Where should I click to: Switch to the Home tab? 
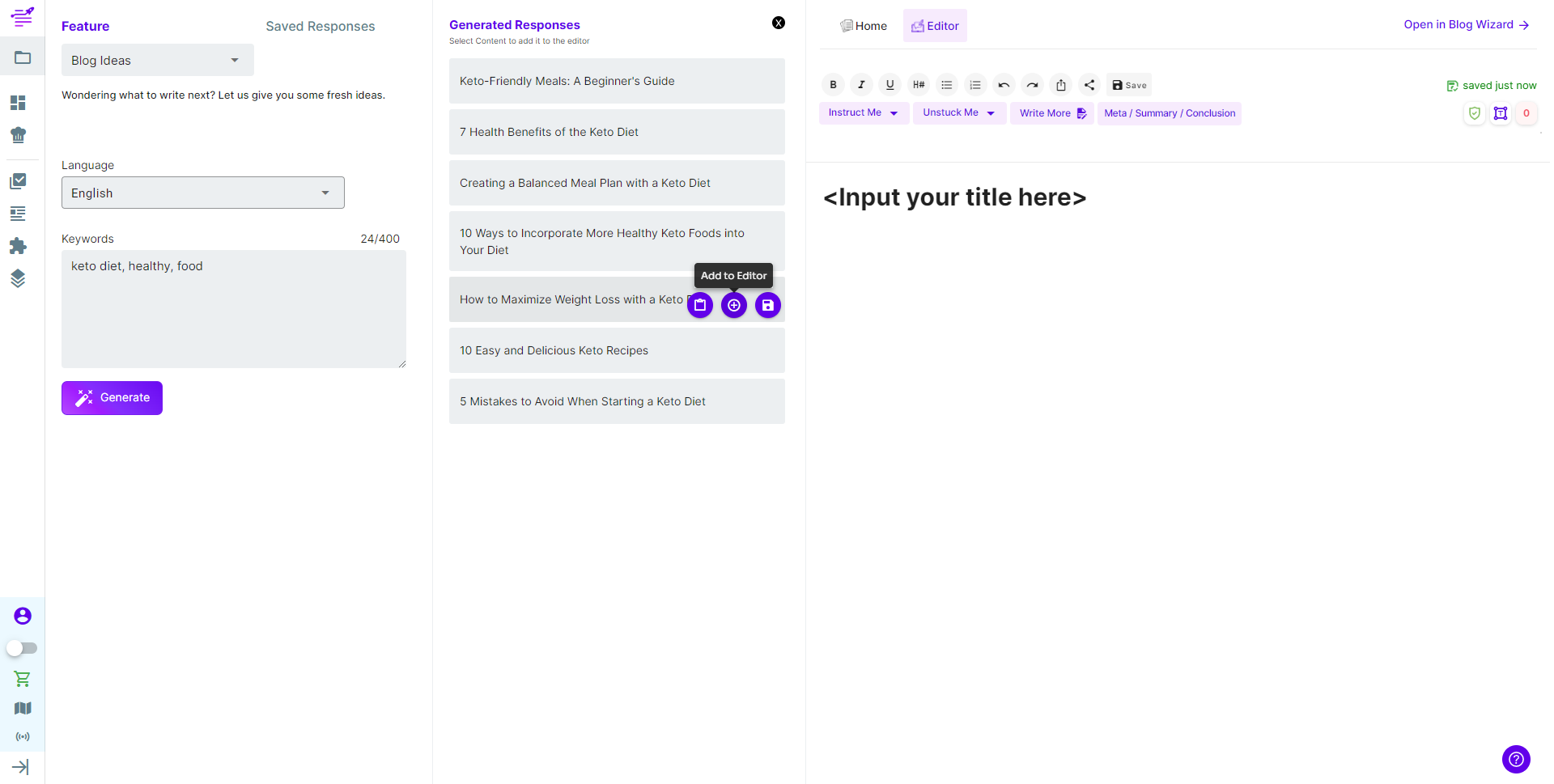[864, 26]
